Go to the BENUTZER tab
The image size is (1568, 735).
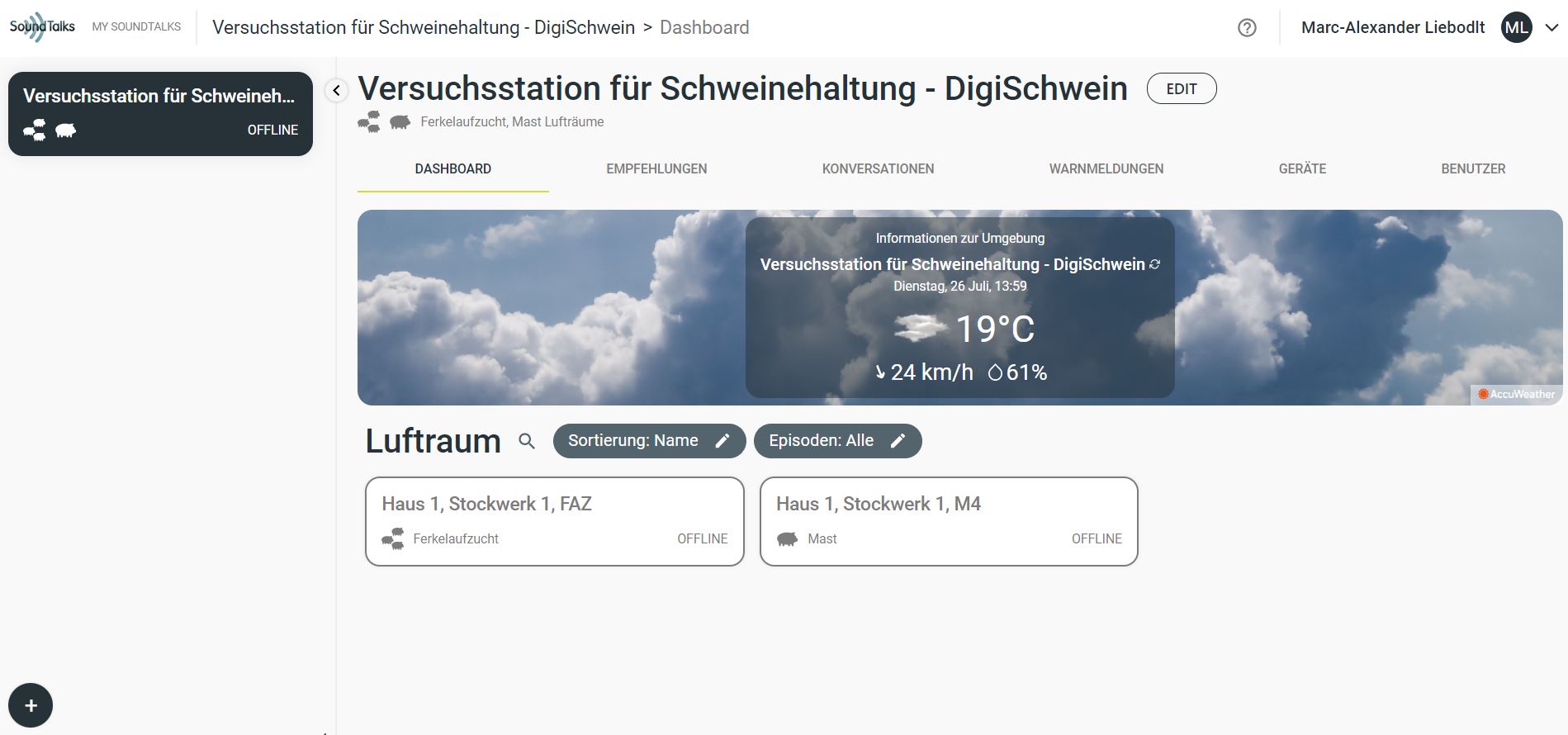pos(1473,169)
